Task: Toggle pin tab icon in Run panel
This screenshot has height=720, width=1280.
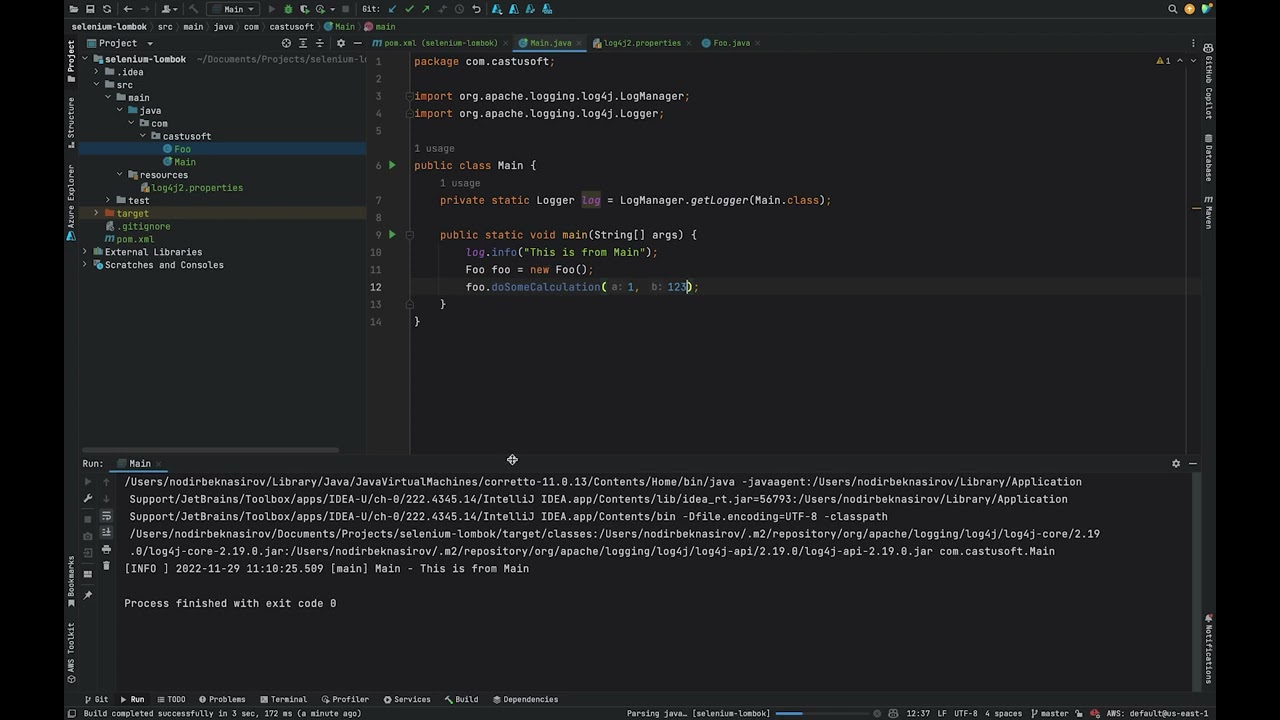Action: 88,596
